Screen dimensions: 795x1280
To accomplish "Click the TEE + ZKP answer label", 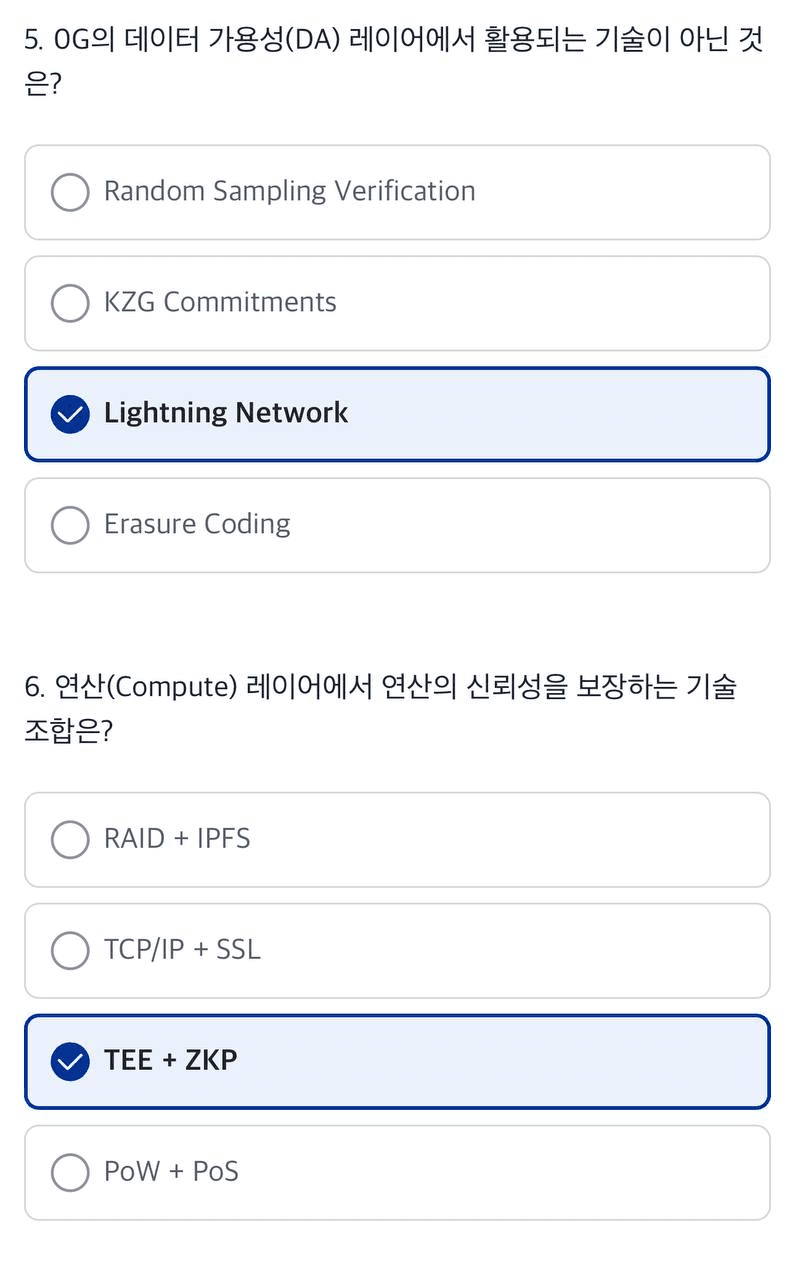I will click(171, 1060).
